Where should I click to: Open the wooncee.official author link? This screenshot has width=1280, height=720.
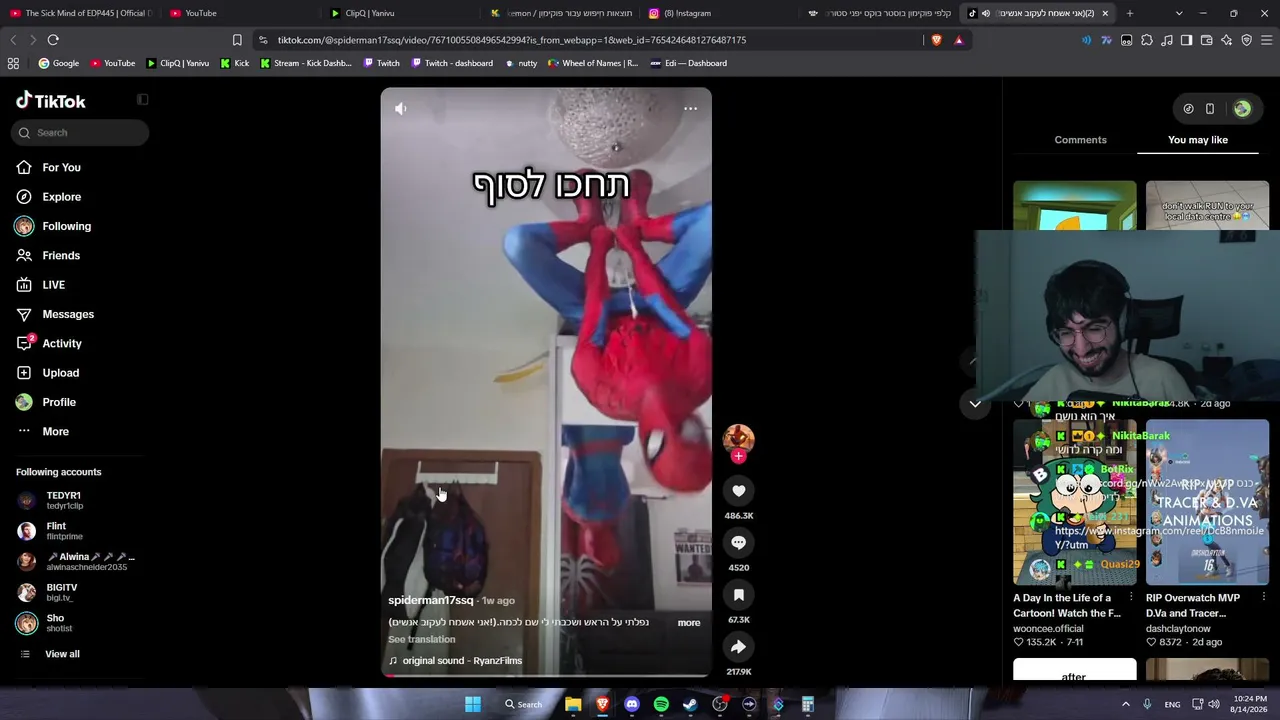click(x=1048, y=628)
